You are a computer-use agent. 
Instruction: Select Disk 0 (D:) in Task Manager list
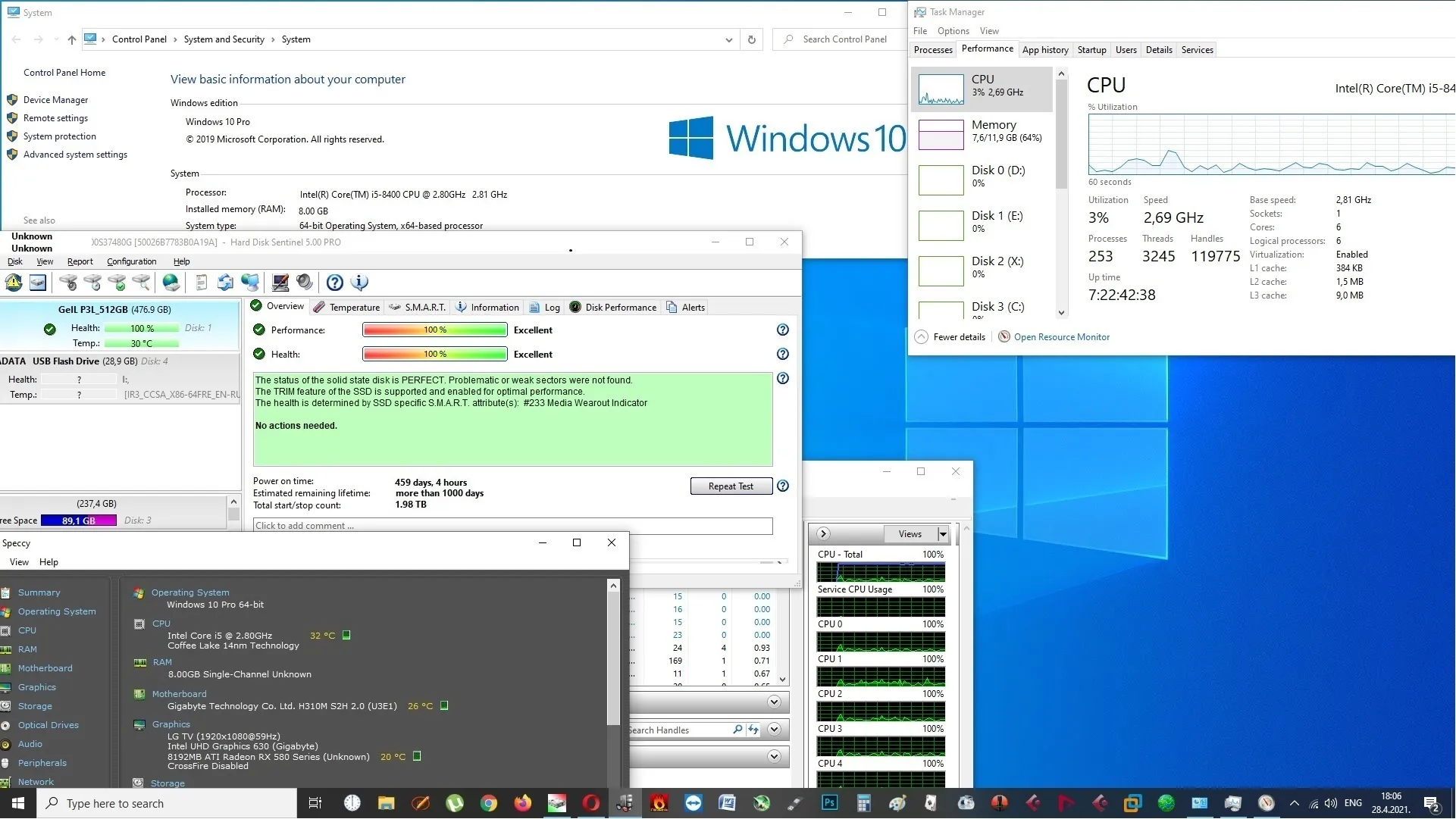point(982,180)
